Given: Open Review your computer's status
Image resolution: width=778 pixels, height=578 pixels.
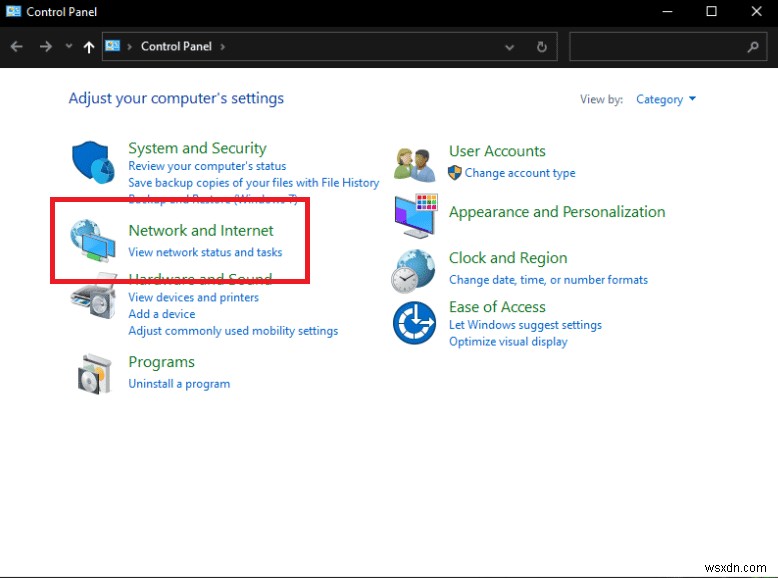Looking at the screenshot, I should pos(207,166).
